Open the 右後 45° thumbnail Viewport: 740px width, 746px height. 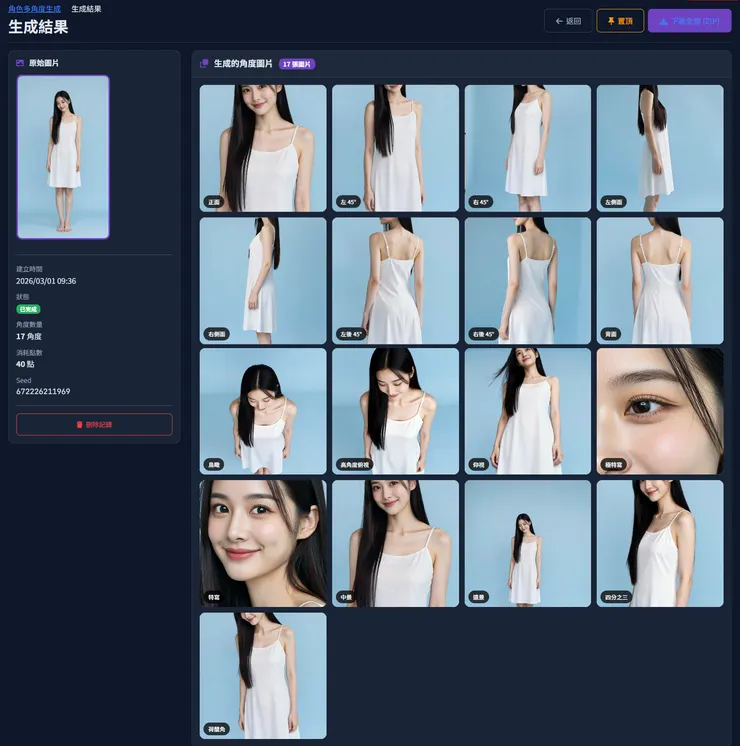pos(528,281)
